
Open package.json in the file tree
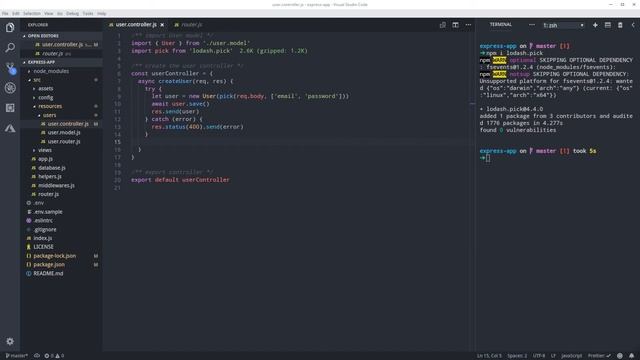pos(49,264)
